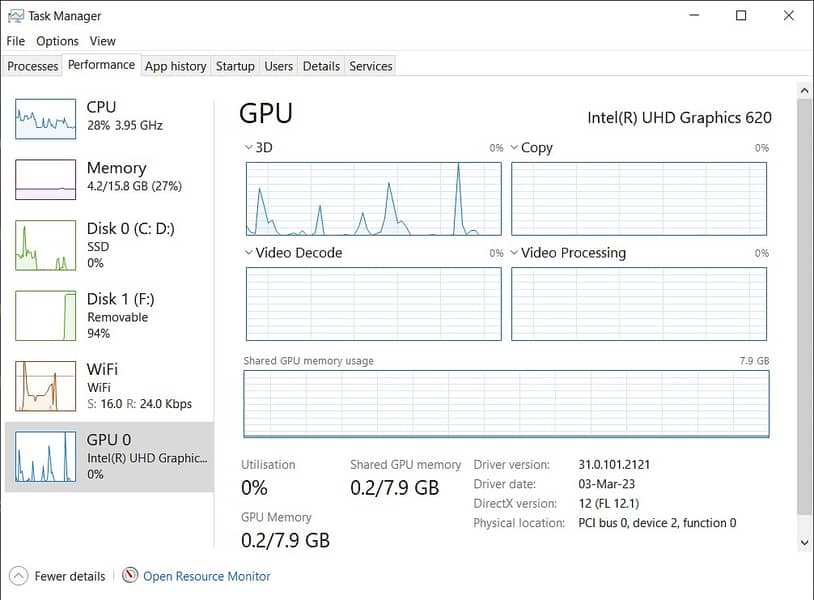
Task: Switch to the Startup tab
Action: [x=235, y=66]
